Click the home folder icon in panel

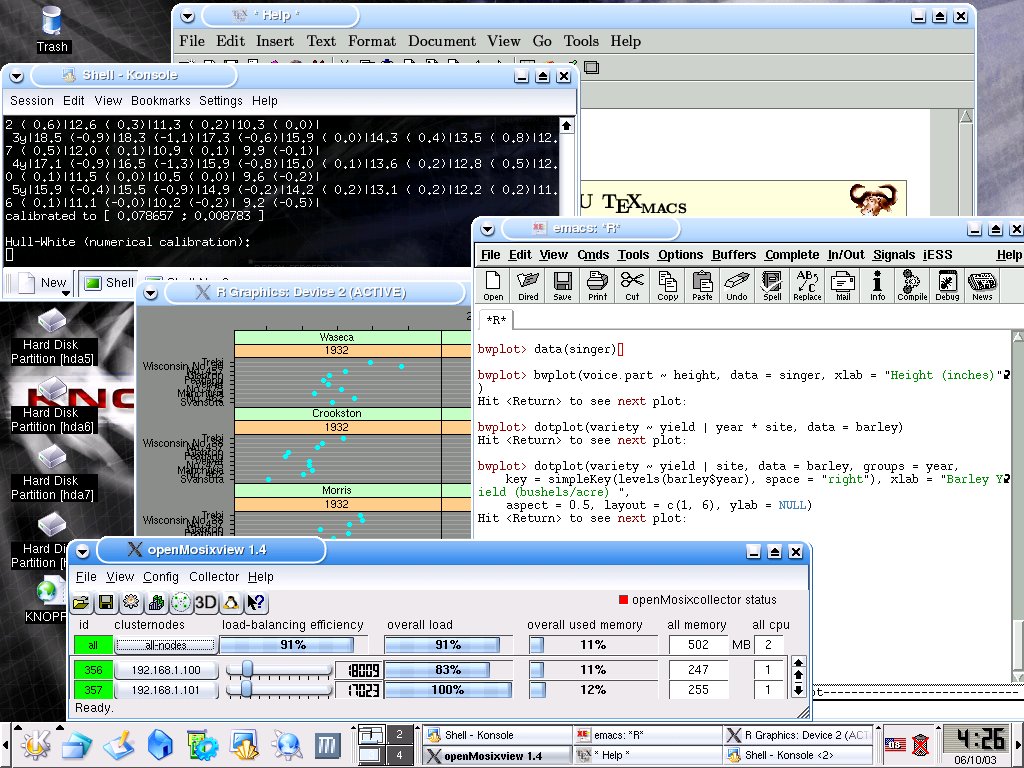(x=160, y=745)
